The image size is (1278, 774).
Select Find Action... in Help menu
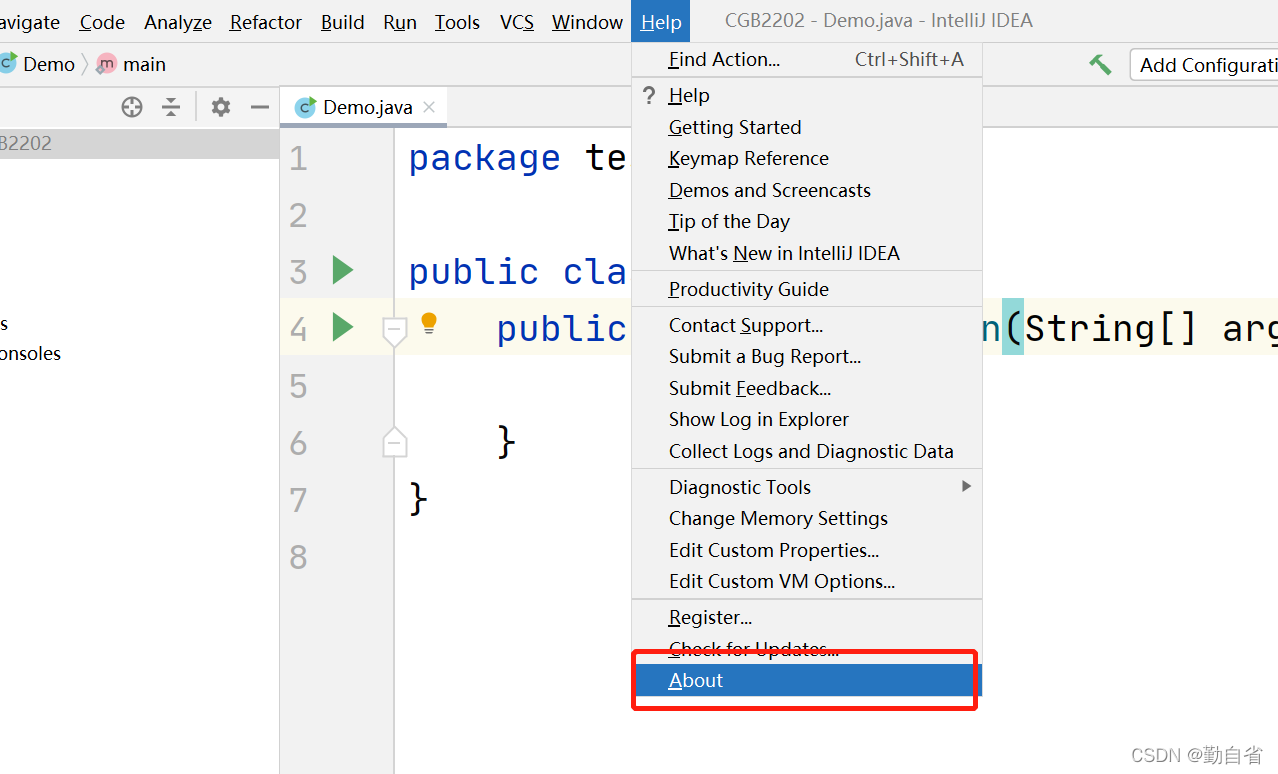tap(807, 60)
